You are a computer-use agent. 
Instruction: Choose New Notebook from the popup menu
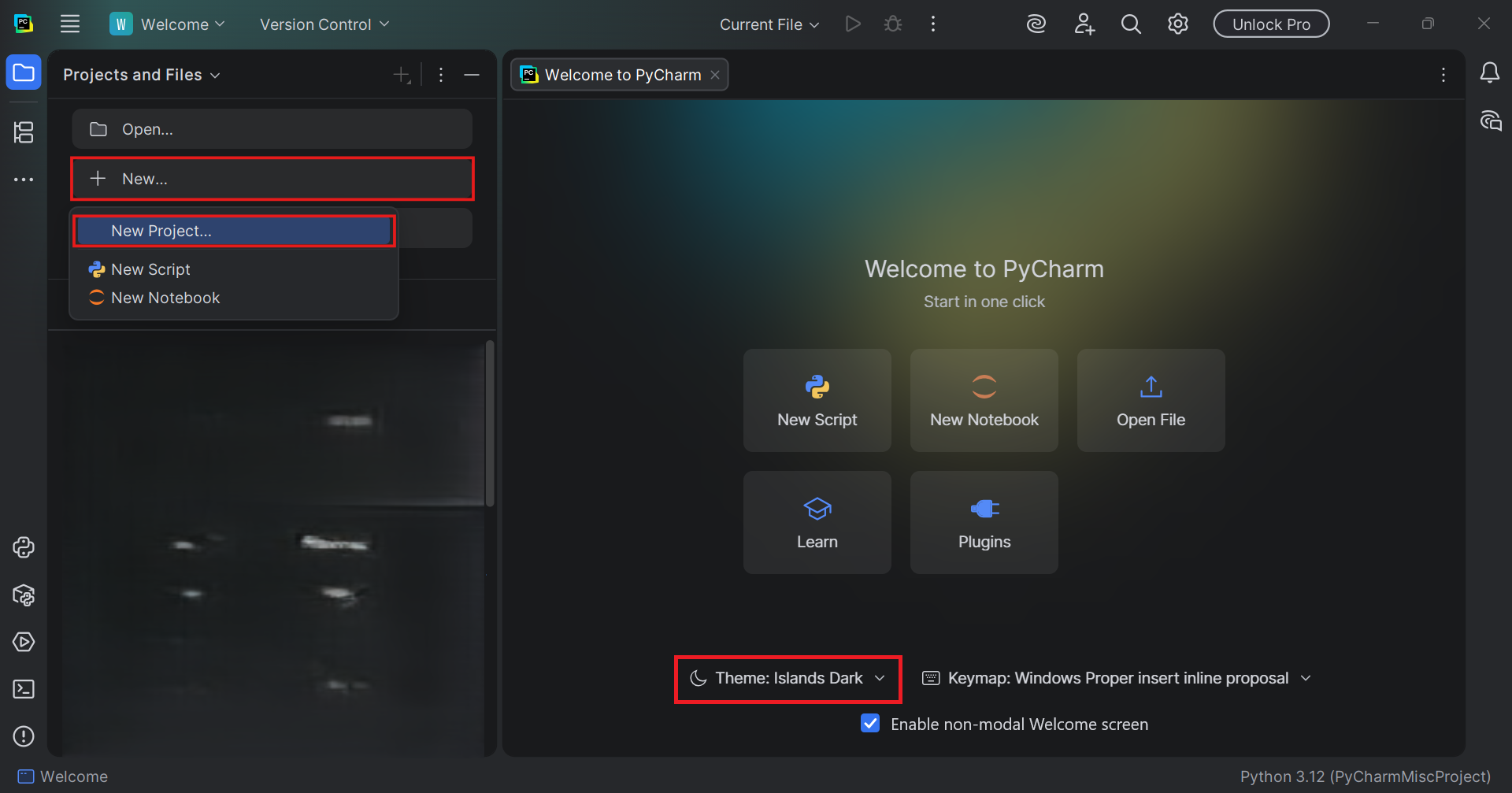234,298
